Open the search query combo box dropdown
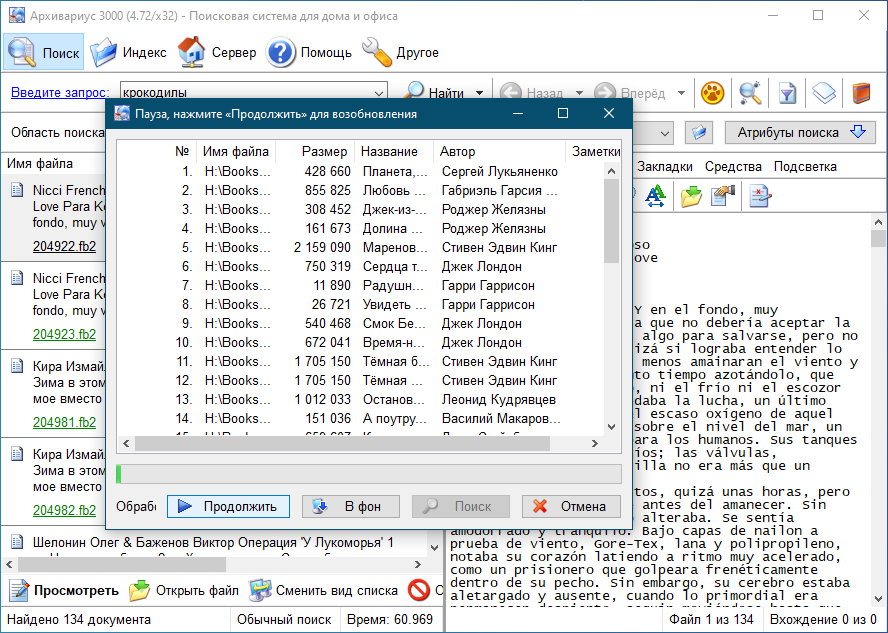The width and height of the screenshot is (888, 633). [377, 93]
